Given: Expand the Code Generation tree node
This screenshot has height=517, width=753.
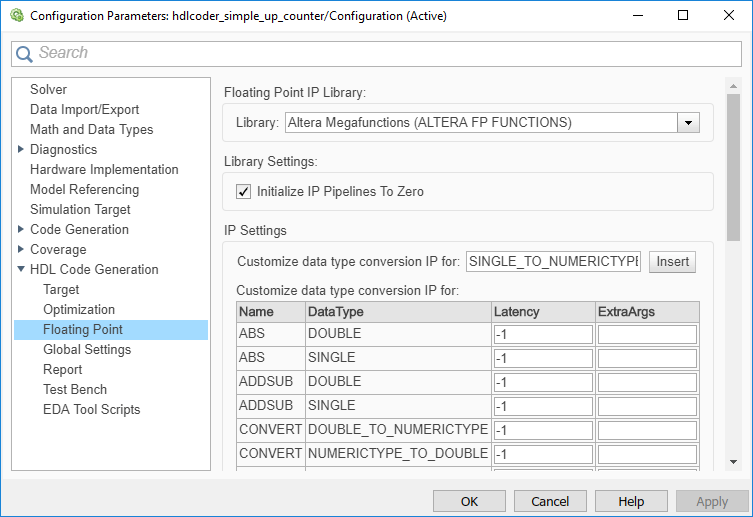Looking at the screenshot, I should (x=21, y=229).
